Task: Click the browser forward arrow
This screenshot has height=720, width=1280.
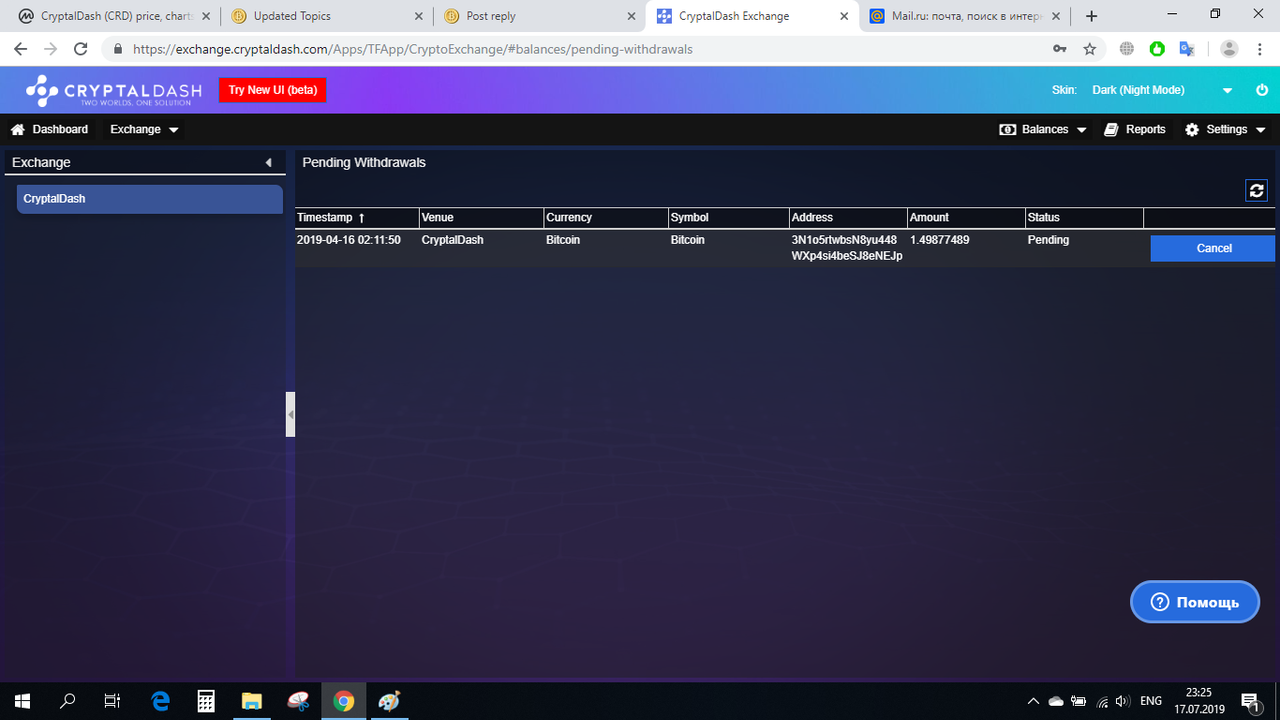Action: pos(51,49)
